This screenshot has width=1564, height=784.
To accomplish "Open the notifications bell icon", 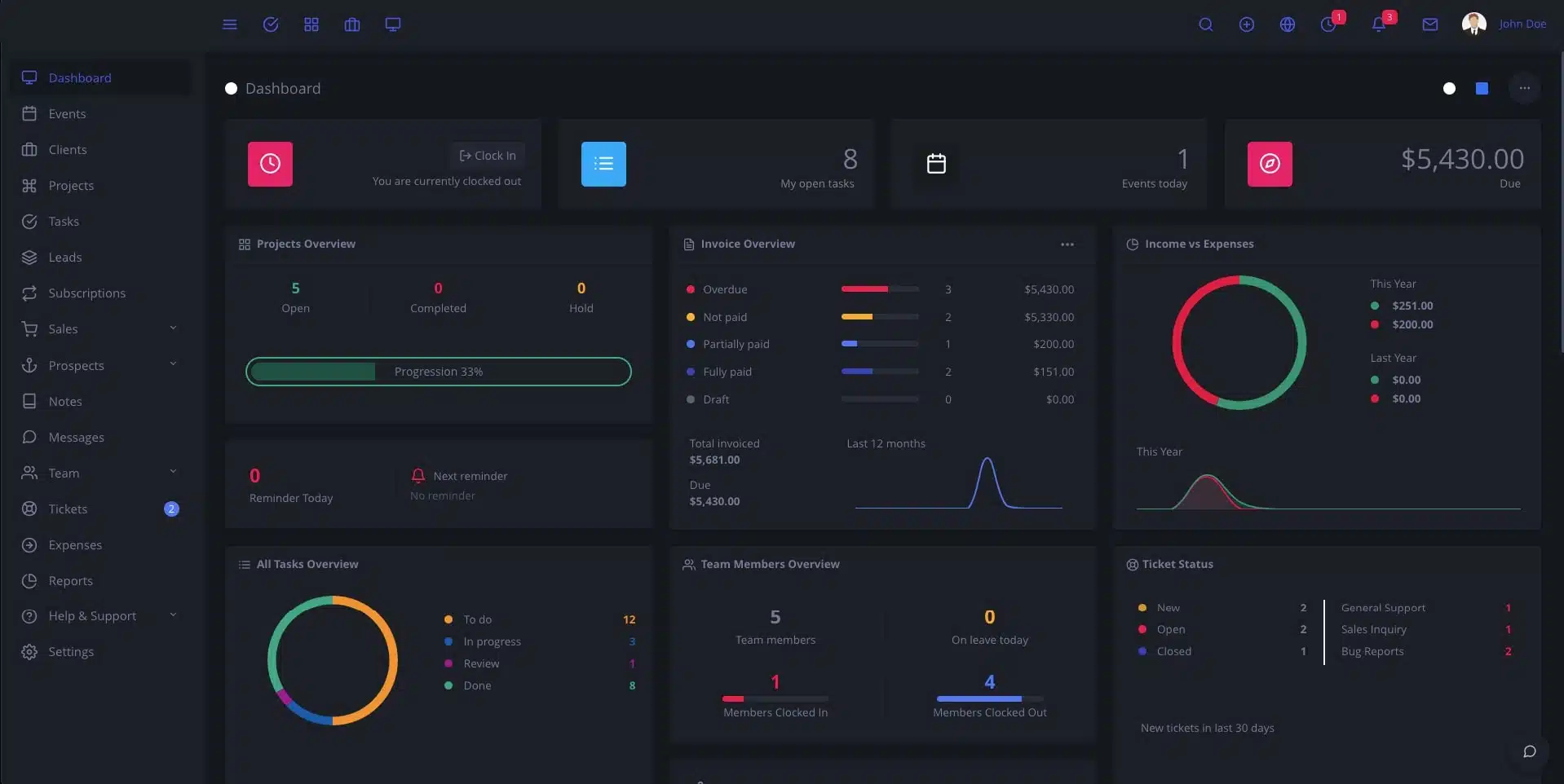I will 1379,24.
